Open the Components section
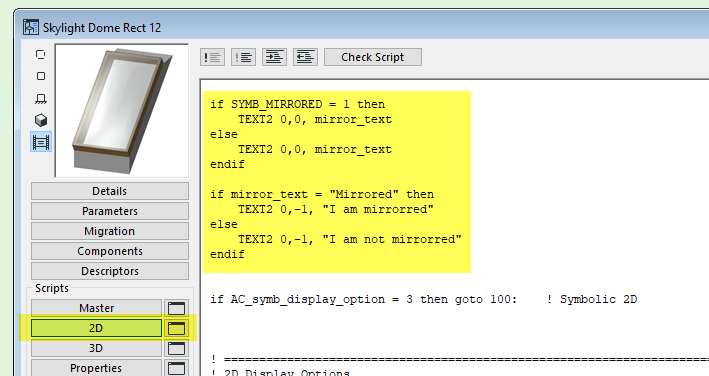The image size is (709, 376). [110, 251]
